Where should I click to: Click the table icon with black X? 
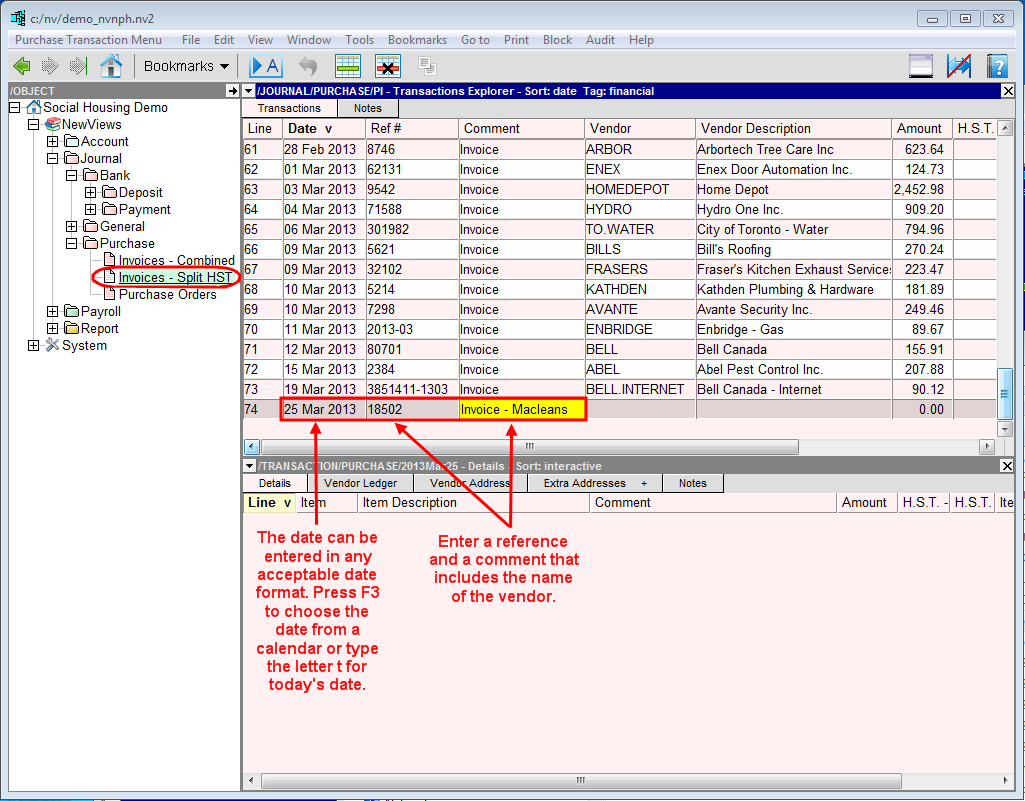(388, 66)
